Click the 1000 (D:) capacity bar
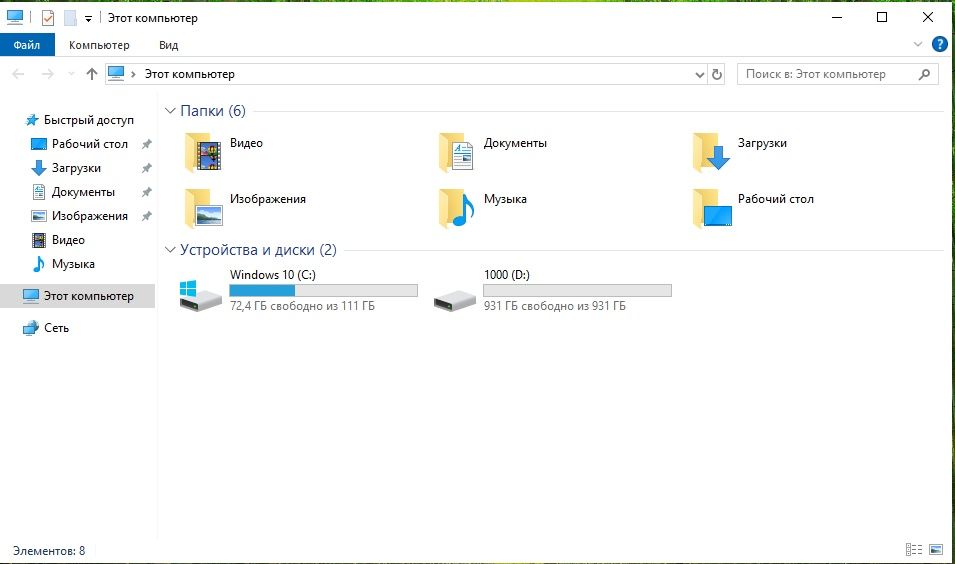The height and width of the screenshot is (564, 955). (577, 291)
